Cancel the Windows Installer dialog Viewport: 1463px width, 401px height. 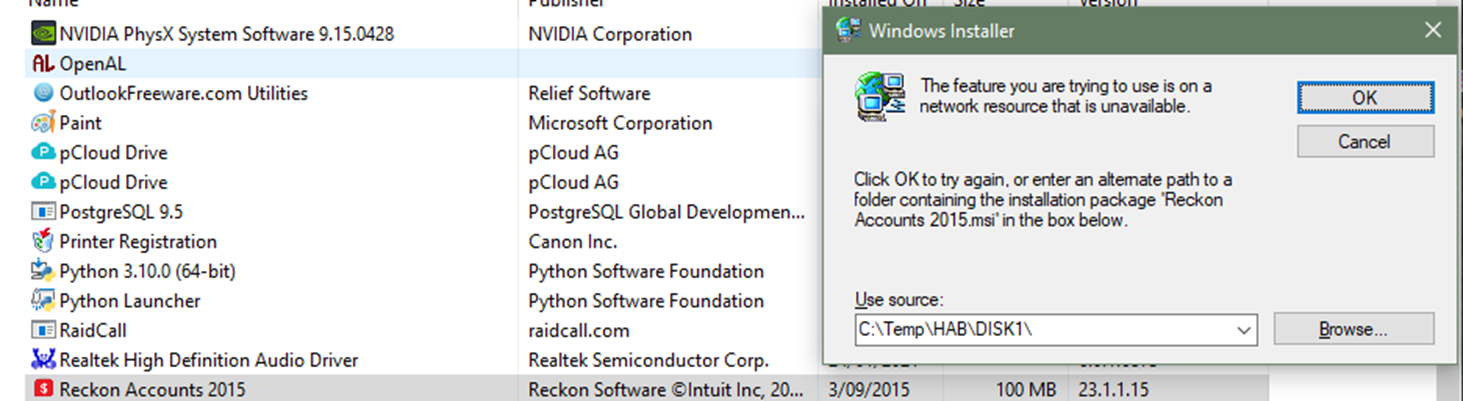coord(1365,141)
